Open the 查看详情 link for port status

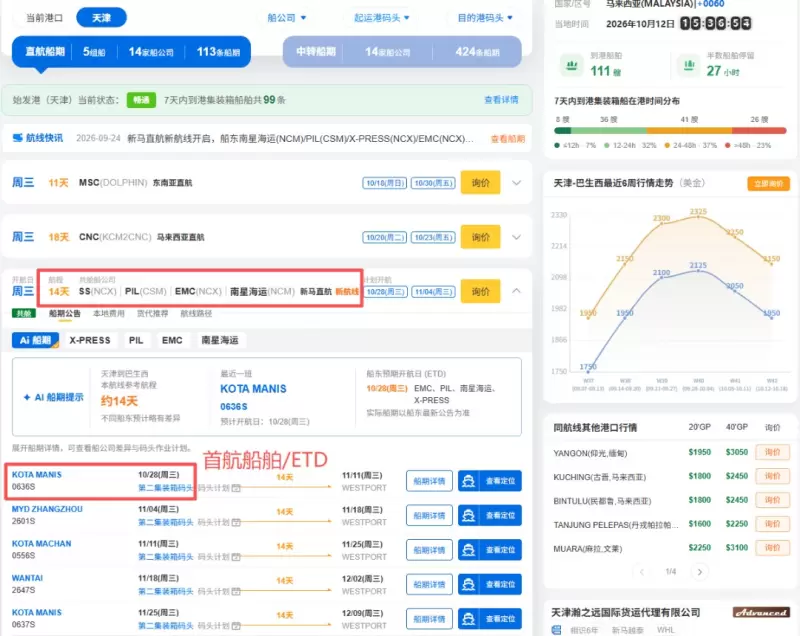(501, 99)
